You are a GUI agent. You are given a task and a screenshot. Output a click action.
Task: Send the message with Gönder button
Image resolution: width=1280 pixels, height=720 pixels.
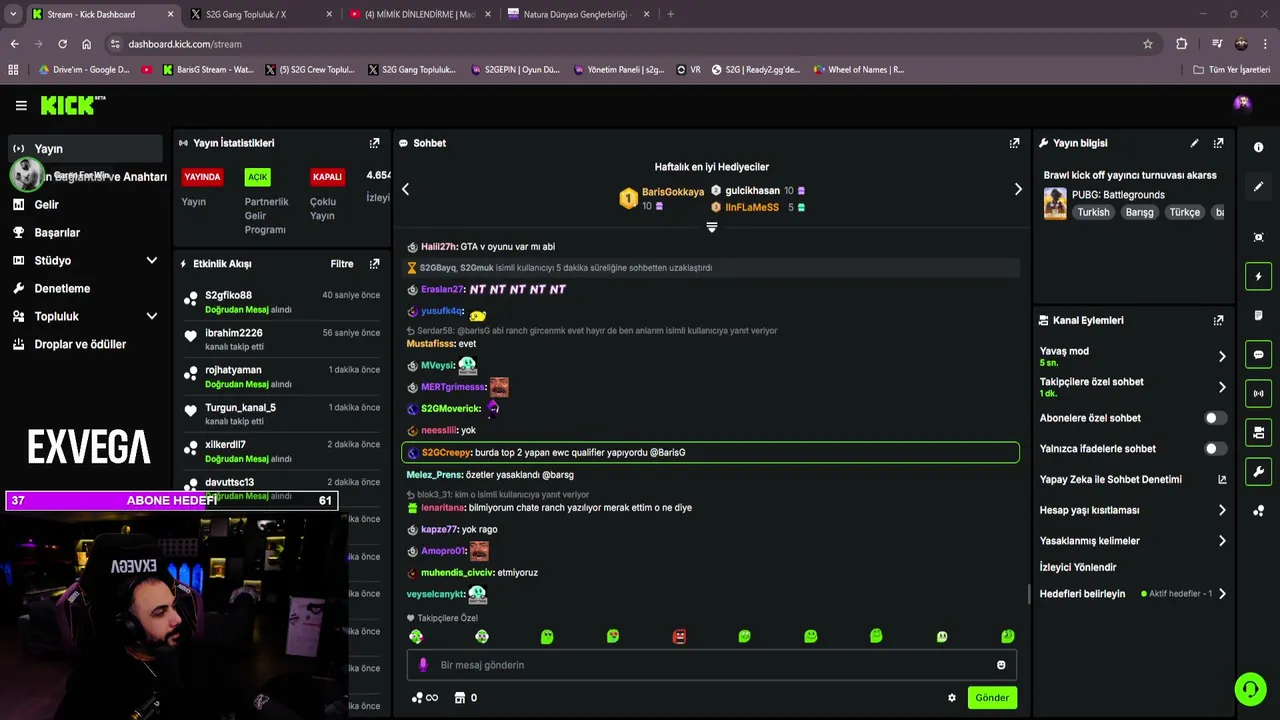(992, 698)
